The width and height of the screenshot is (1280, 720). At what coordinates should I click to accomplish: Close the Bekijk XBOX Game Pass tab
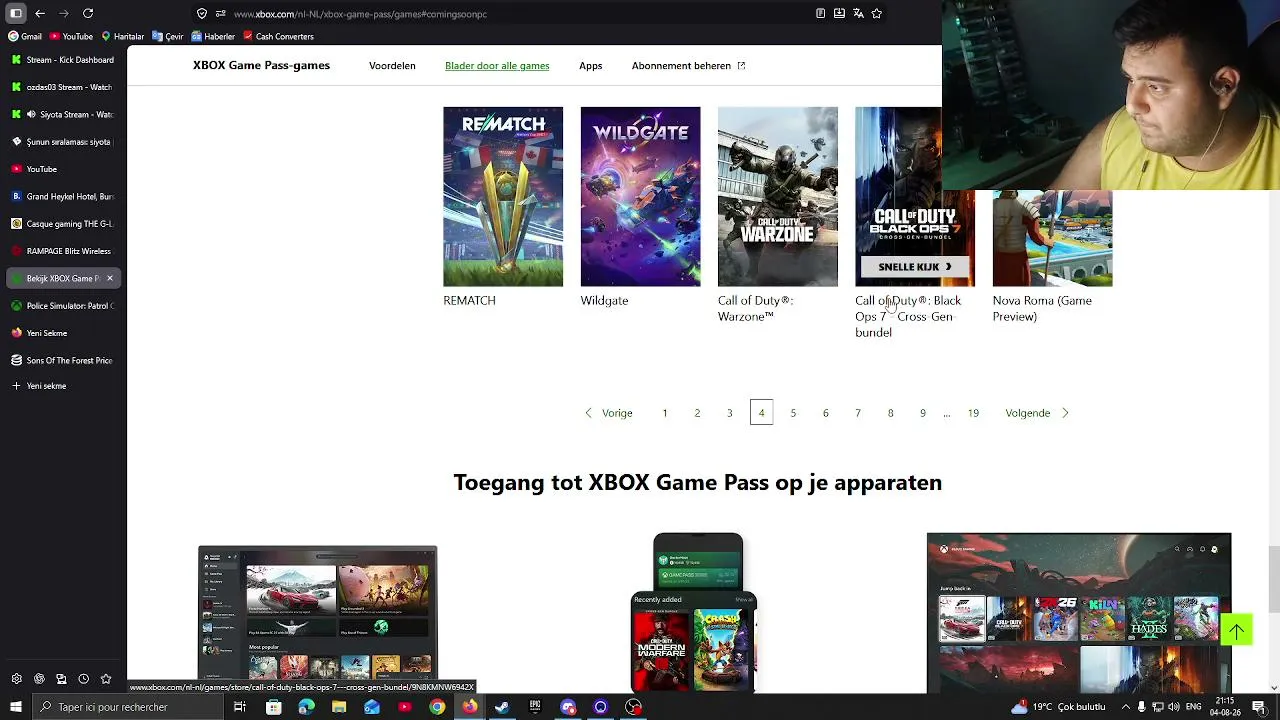pos(110,278)
